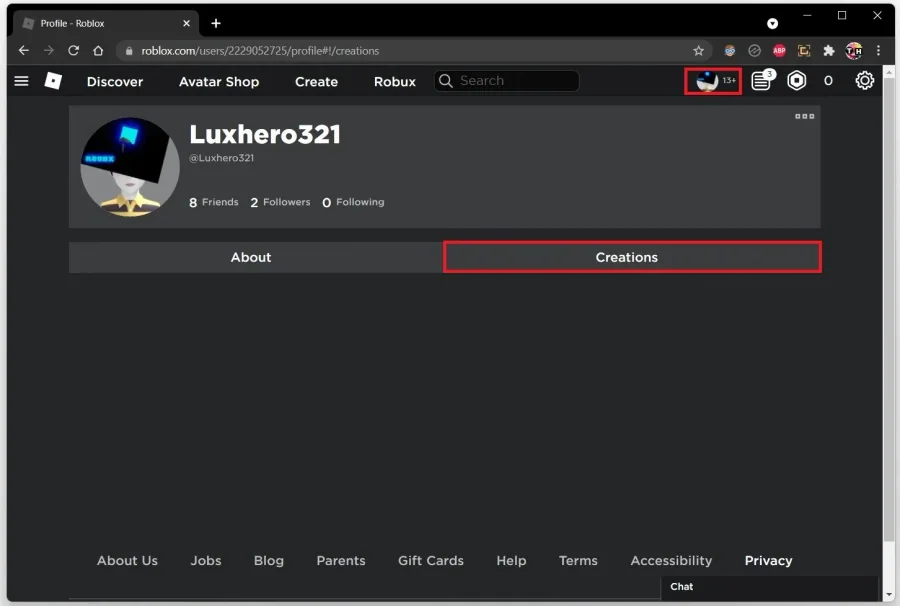
Task: Go to the browser home page
Action: pos(98,50)
